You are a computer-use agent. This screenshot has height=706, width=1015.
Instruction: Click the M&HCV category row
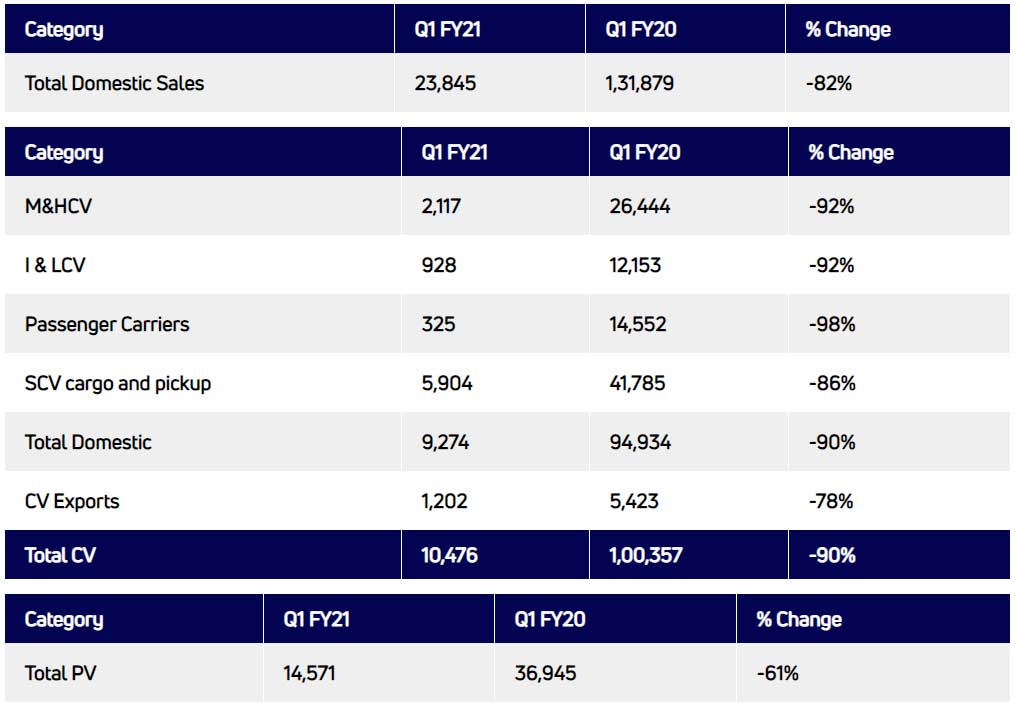click(61, 207)
